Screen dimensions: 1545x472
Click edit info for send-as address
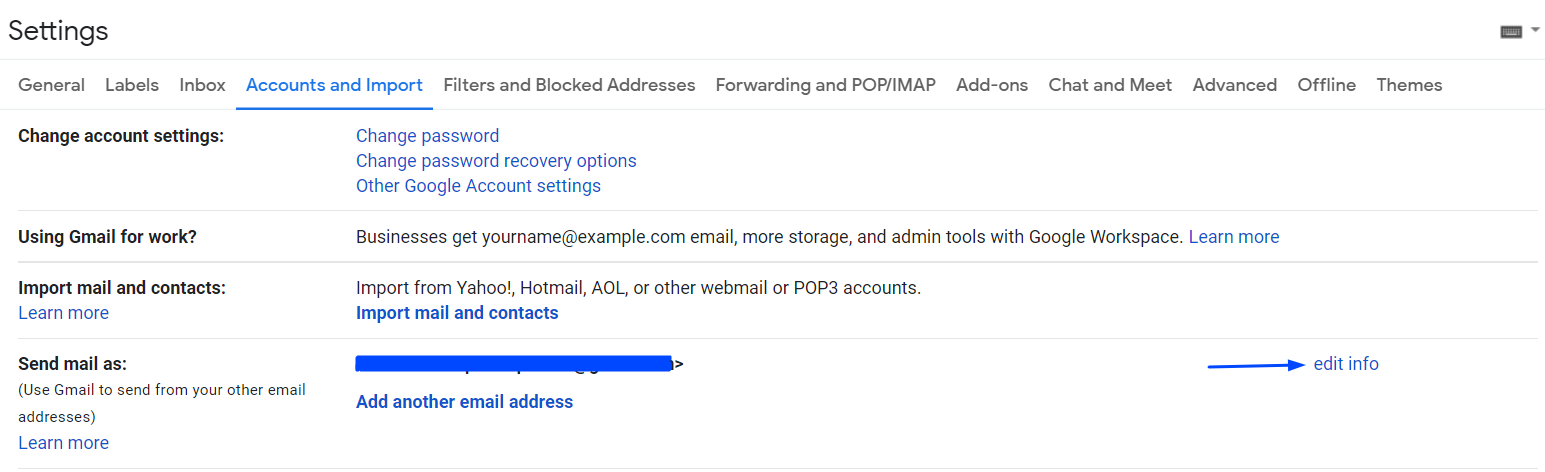(1346, 364)
